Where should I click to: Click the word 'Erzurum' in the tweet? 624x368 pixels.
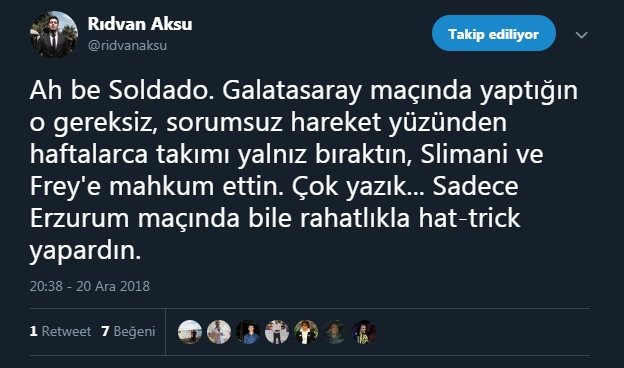tap(79, 218)
